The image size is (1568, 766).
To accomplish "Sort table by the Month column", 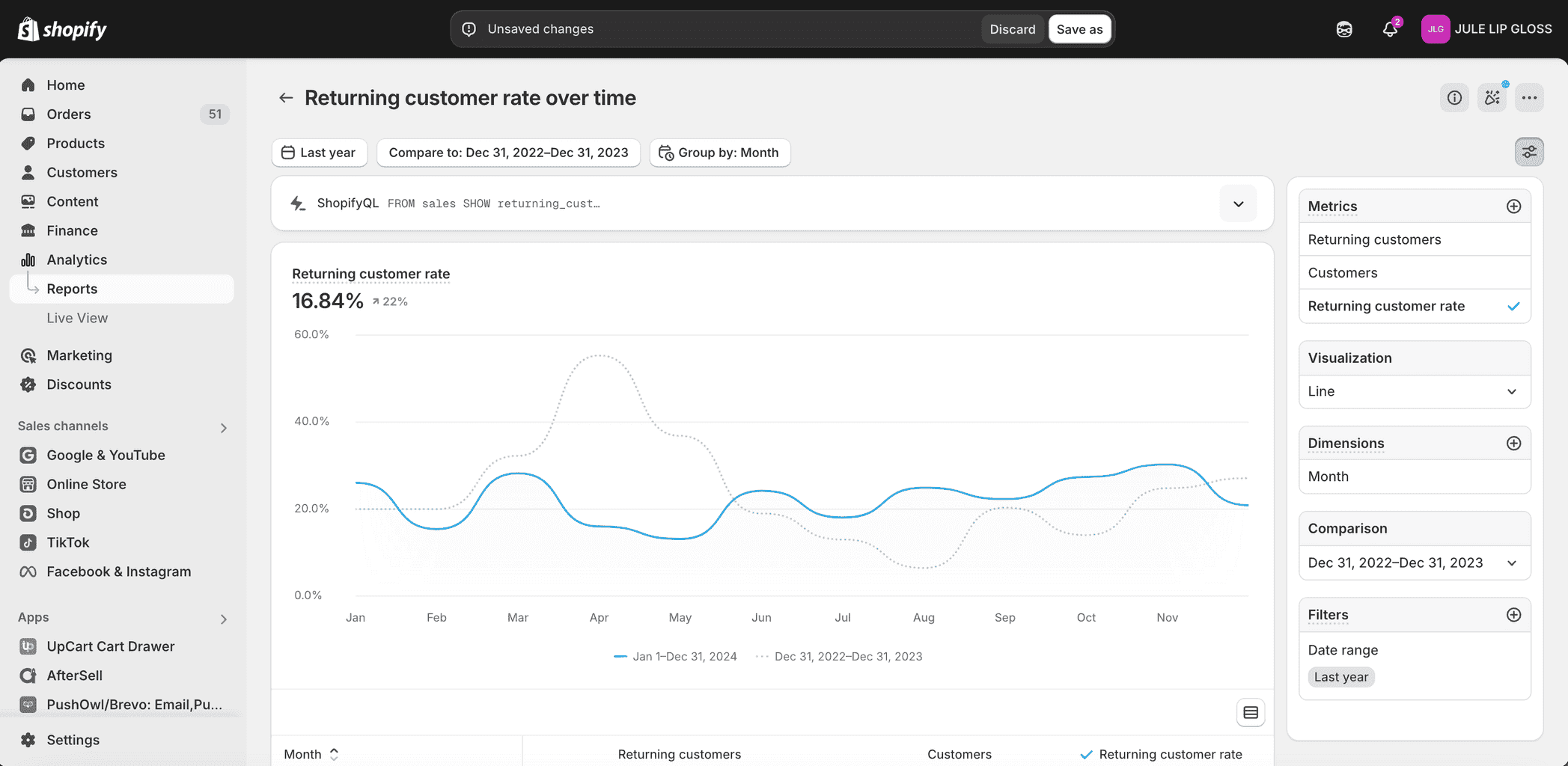I will [311, 754].
